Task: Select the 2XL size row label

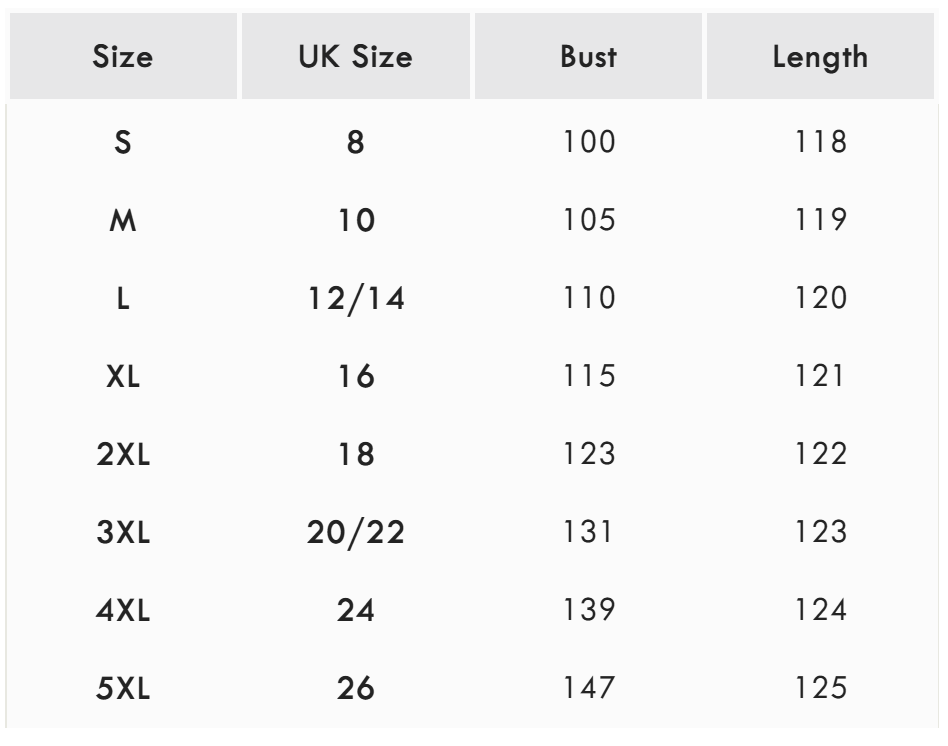Action: click(122, 455)
